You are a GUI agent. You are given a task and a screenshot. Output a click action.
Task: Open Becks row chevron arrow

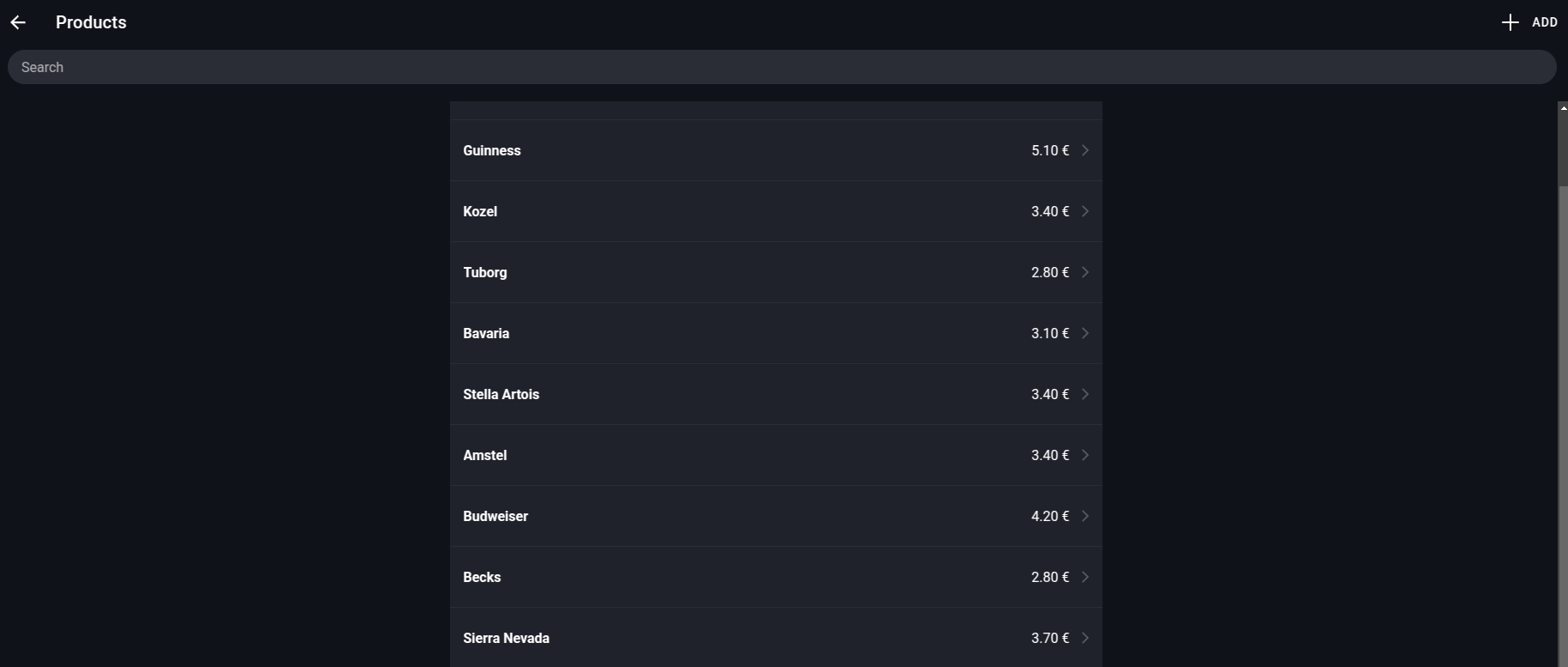(x=1085, y=577)
